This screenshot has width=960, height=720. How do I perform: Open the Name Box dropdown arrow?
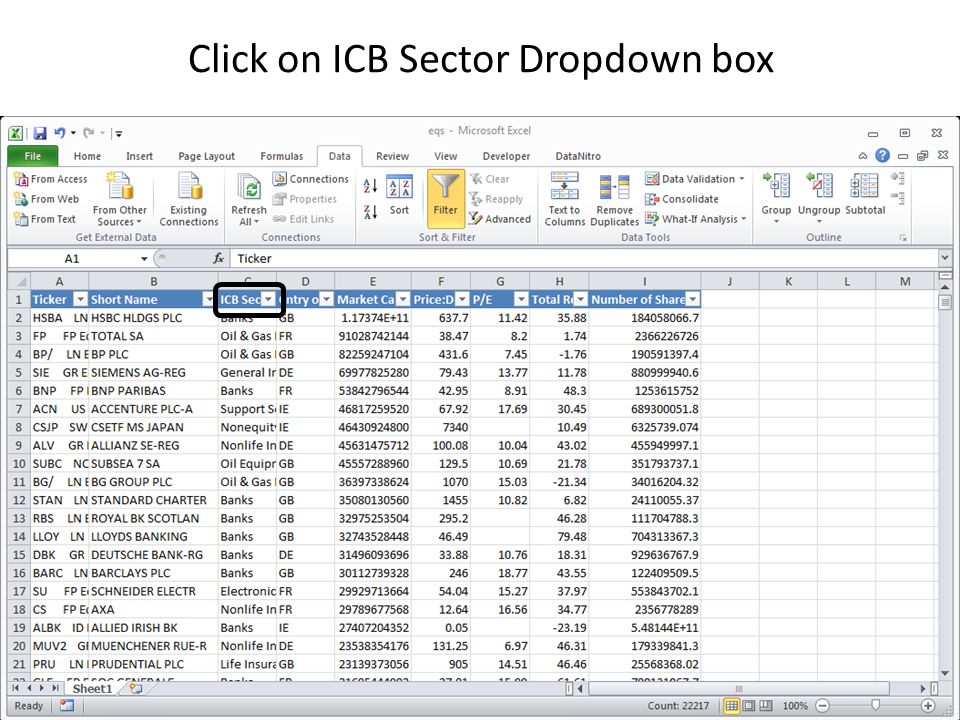click(x=144, y=259)
